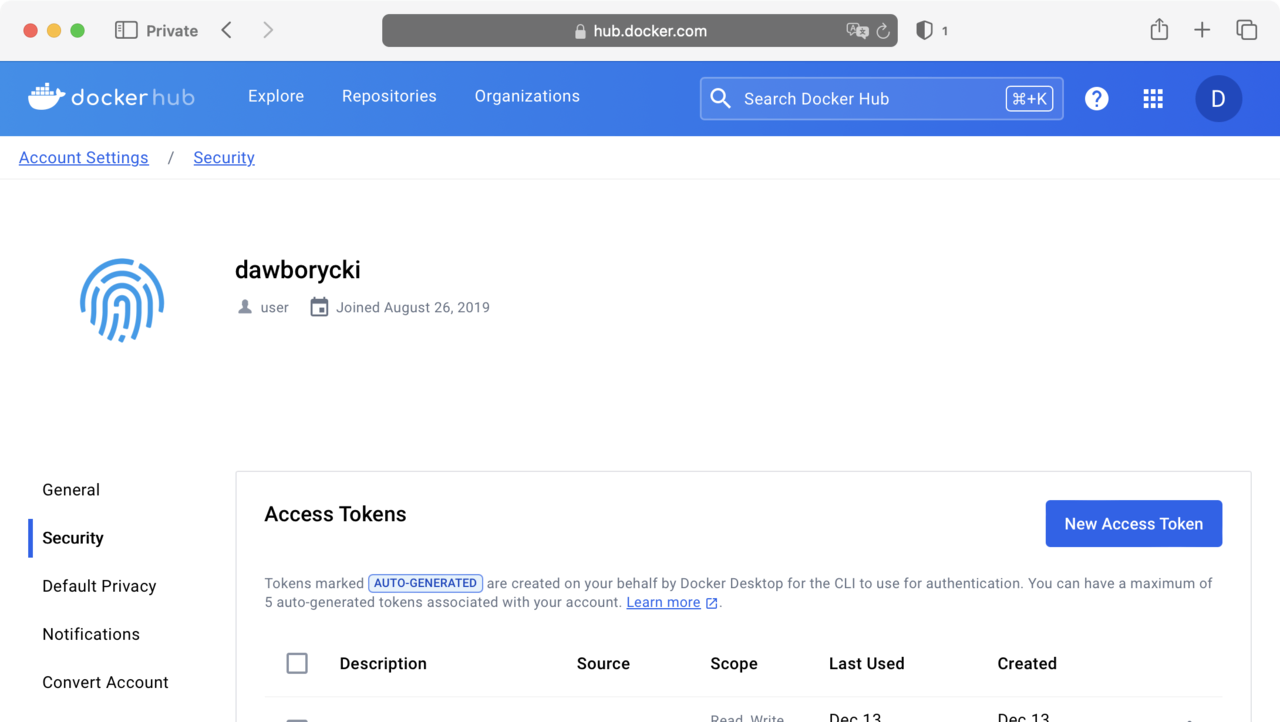
Task: Switch to General settings tab
Action: click(71, 490)
